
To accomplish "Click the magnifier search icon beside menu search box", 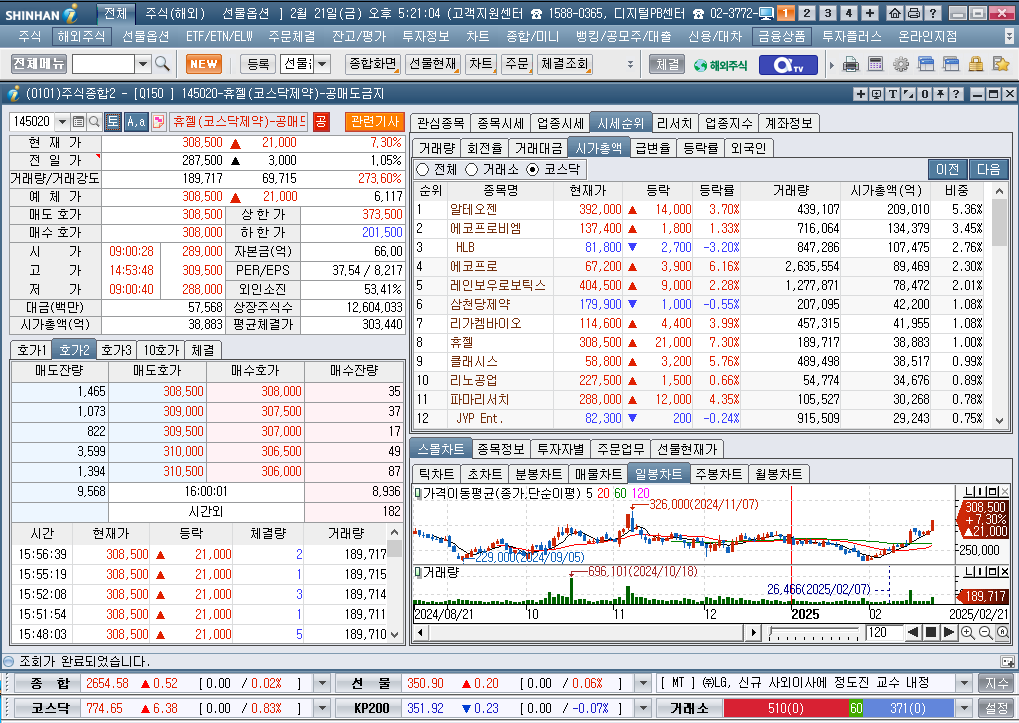I will pos(162,64).
